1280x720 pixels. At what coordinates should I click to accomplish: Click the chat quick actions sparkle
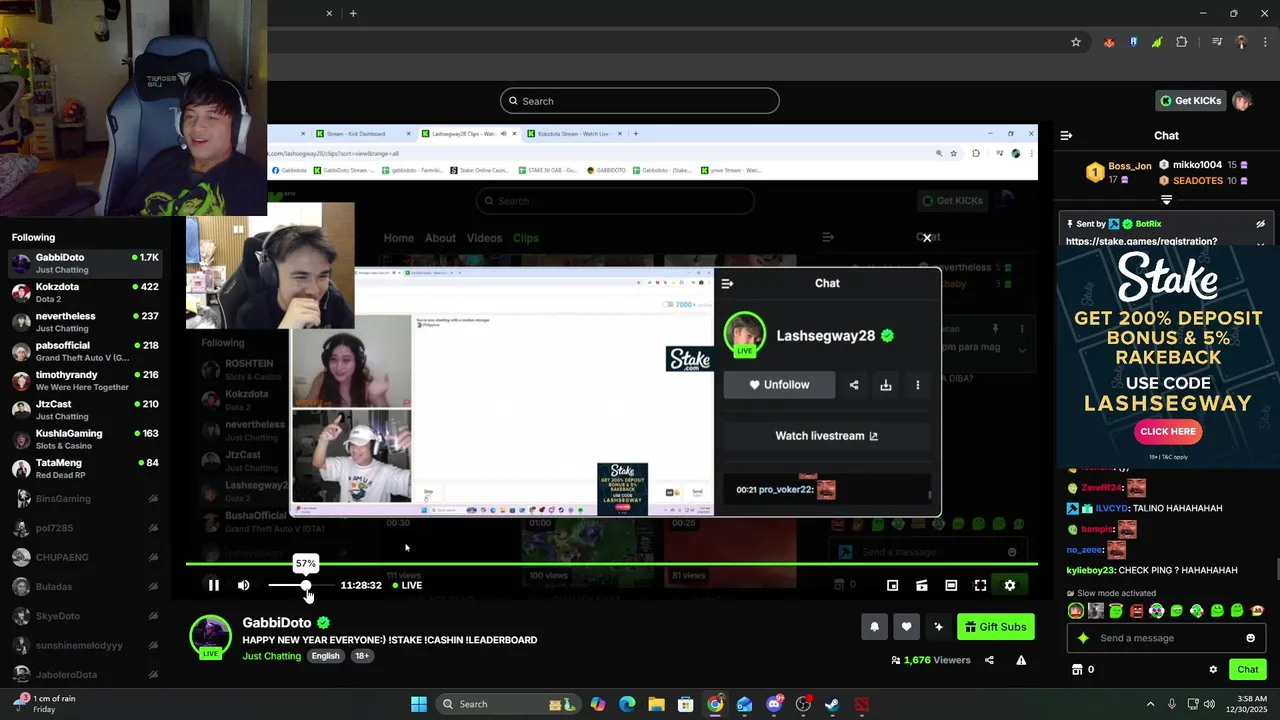1083,638
